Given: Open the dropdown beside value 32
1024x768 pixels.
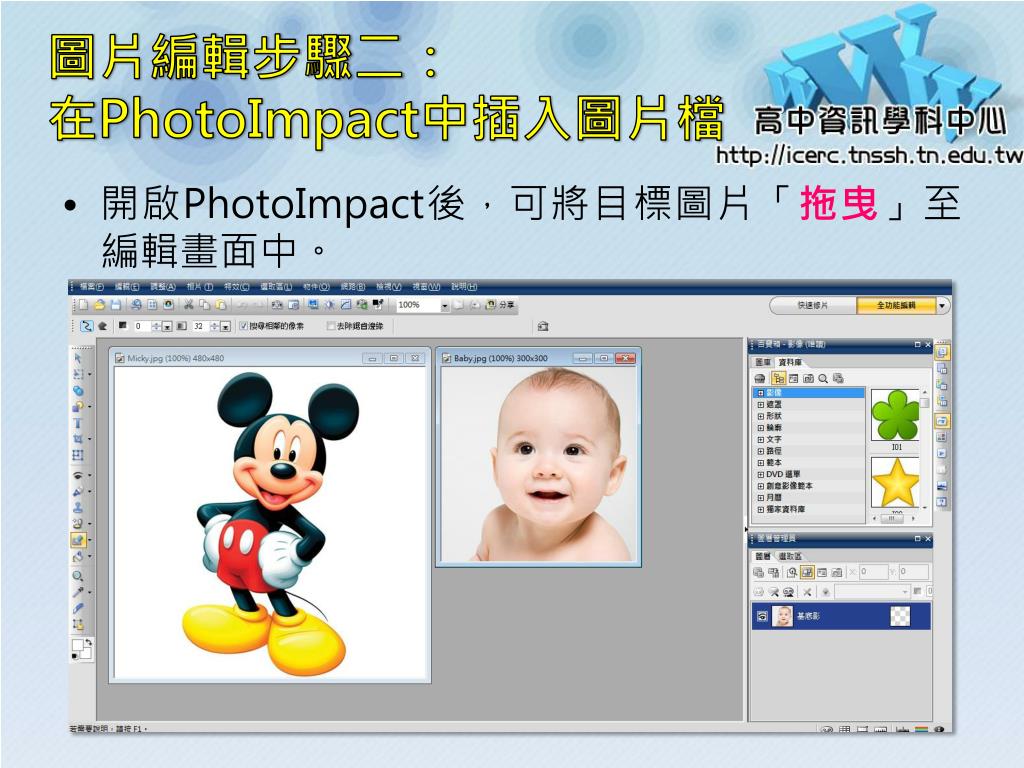Looking at the screenshot, I should point(225,326).
